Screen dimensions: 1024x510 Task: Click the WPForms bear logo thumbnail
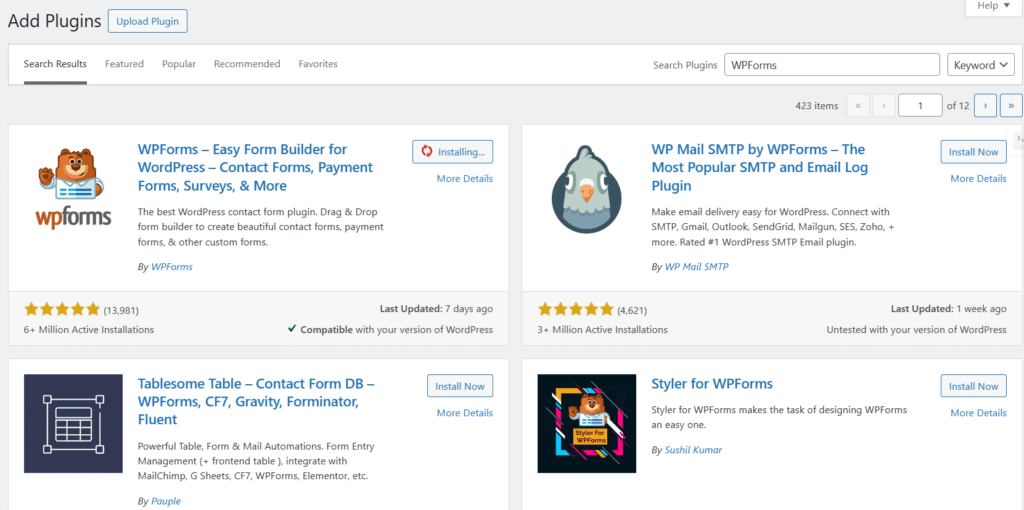(73, 189)
